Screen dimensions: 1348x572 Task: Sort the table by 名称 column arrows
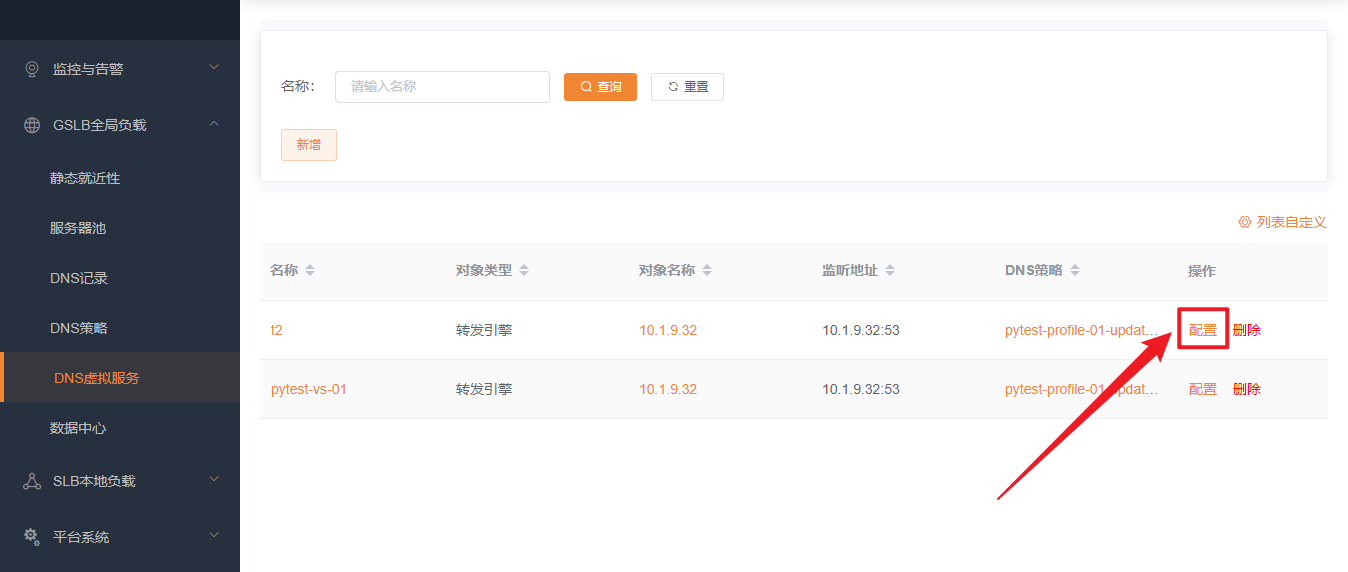310,271
